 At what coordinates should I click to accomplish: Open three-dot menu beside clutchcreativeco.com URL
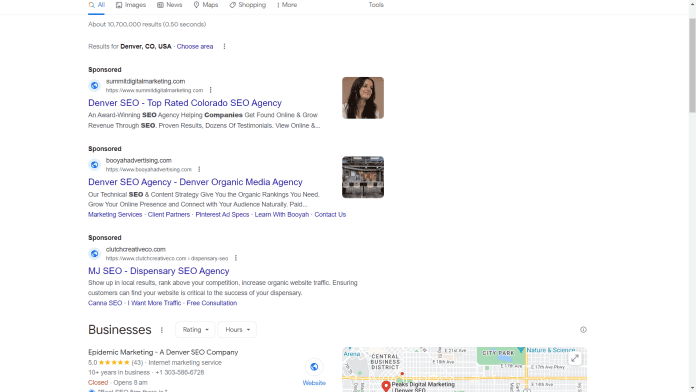coord(236,258)
